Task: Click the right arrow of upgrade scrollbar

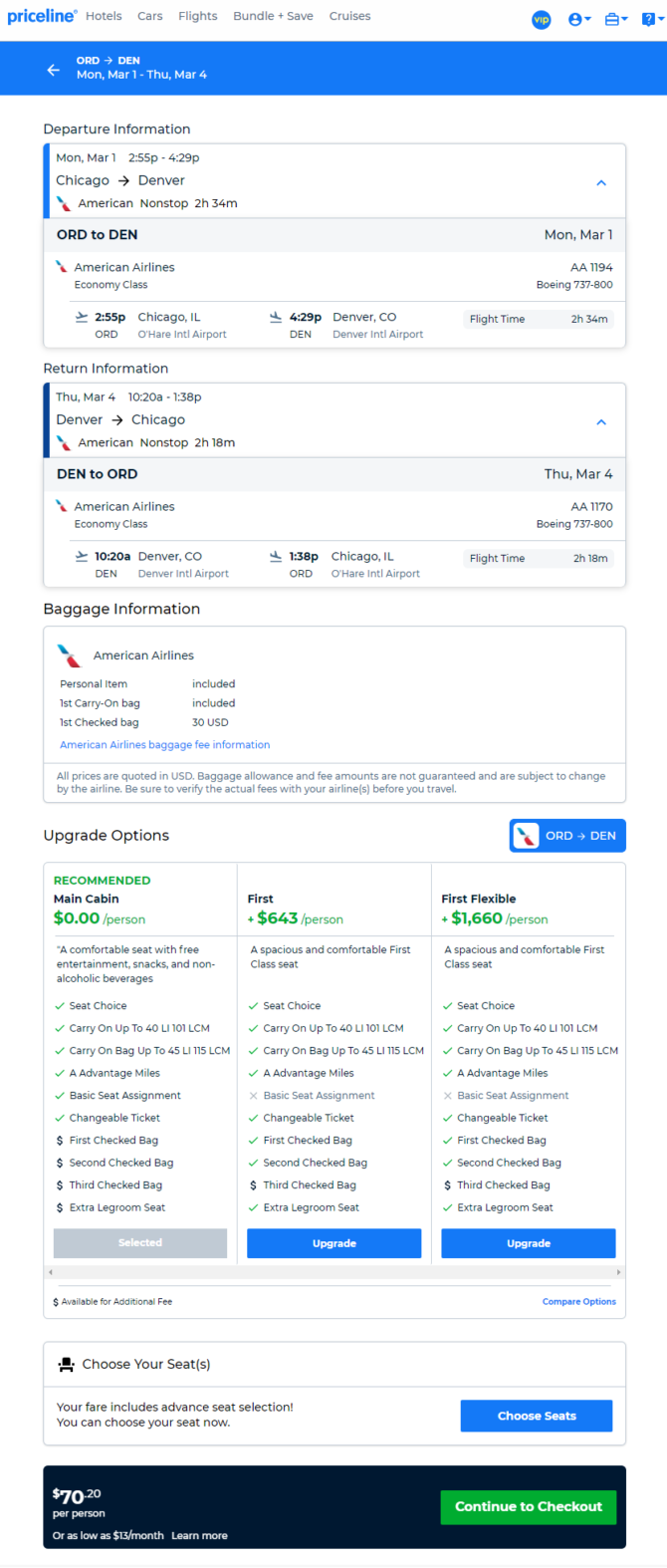Action: click(618, 1272)
